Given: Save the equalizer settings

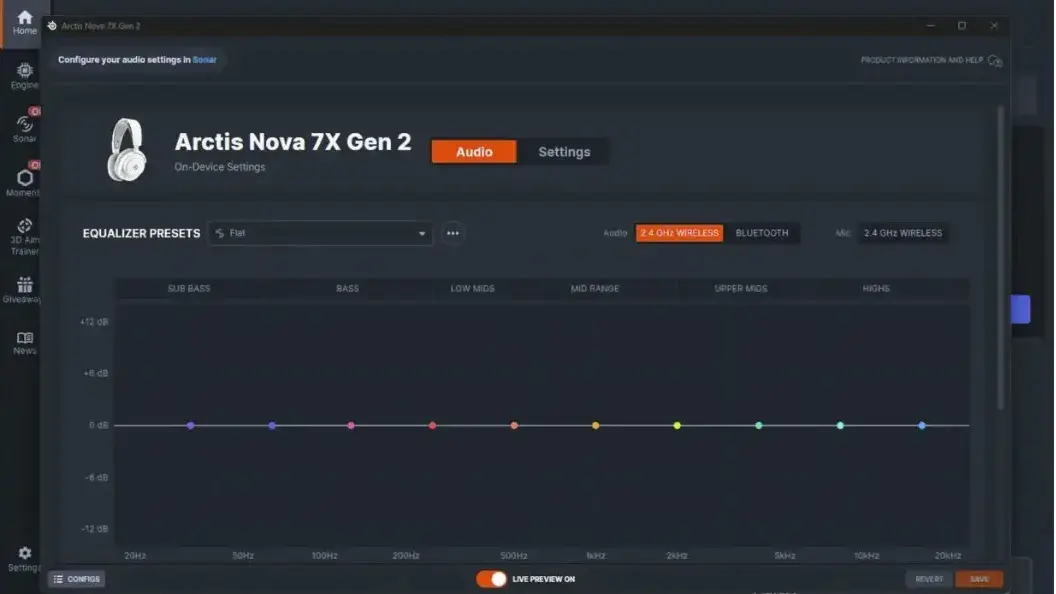Looking at the screenshot, I should (979, 579).
